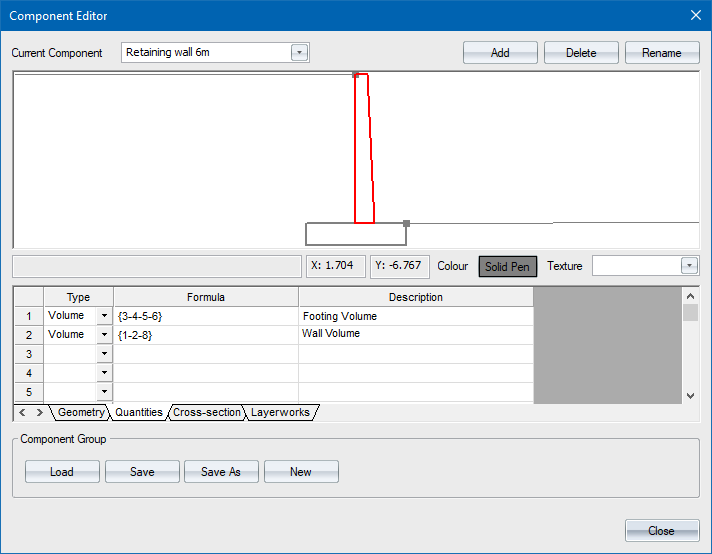Click tab scroll right arrow
Image resolution: width=712 pixels, height=554 pixels.
[40, 412]
